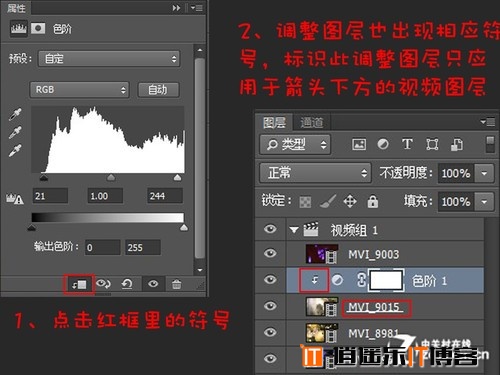Click the 填充 100% field

click(x=456, y=202)
